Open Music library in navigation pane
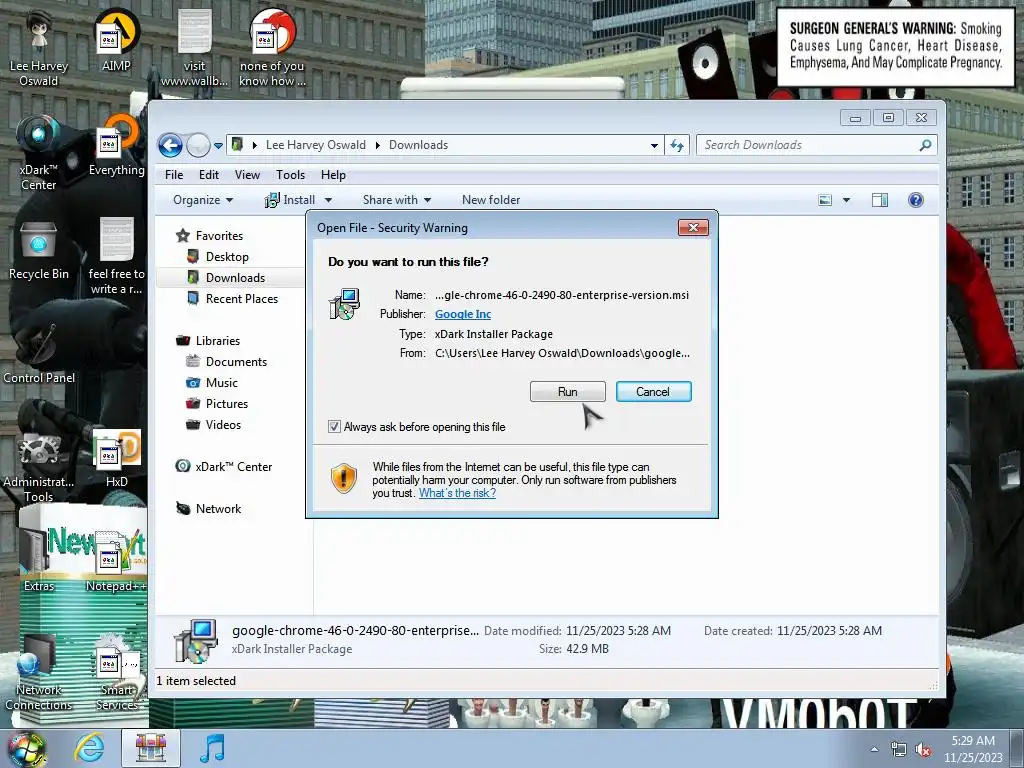 pyautogui.click(x=221, y=383)
